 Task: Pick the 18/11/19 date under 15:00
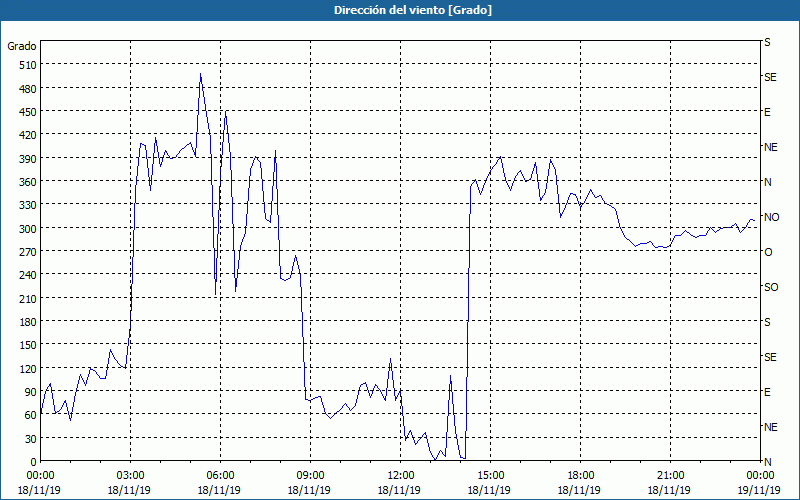point(489,490)
